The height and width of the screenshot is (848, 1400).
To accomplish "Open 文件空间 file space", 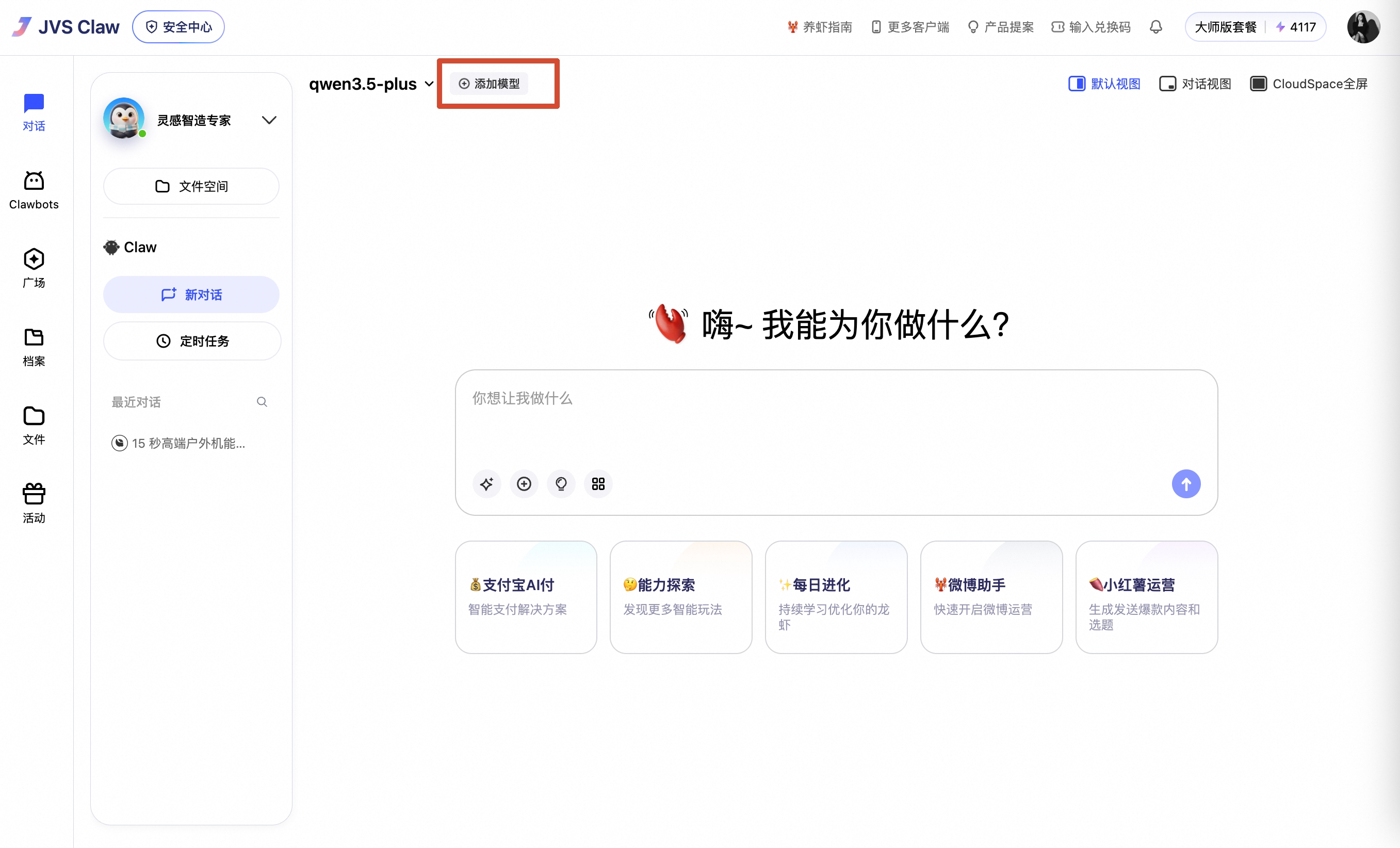I will (x=191, y=186).
